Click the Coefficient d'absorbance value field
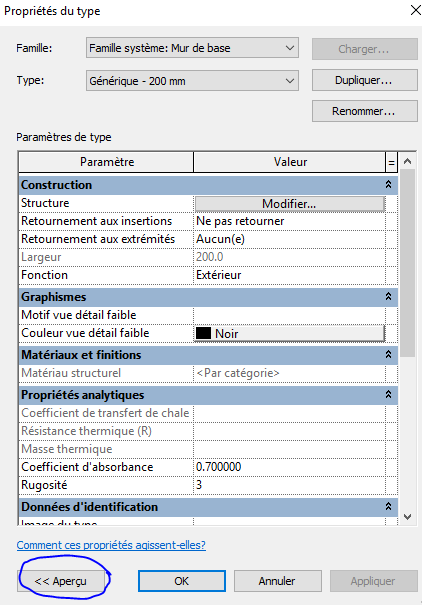Screen dimensions: 422x605 point(289,467)
